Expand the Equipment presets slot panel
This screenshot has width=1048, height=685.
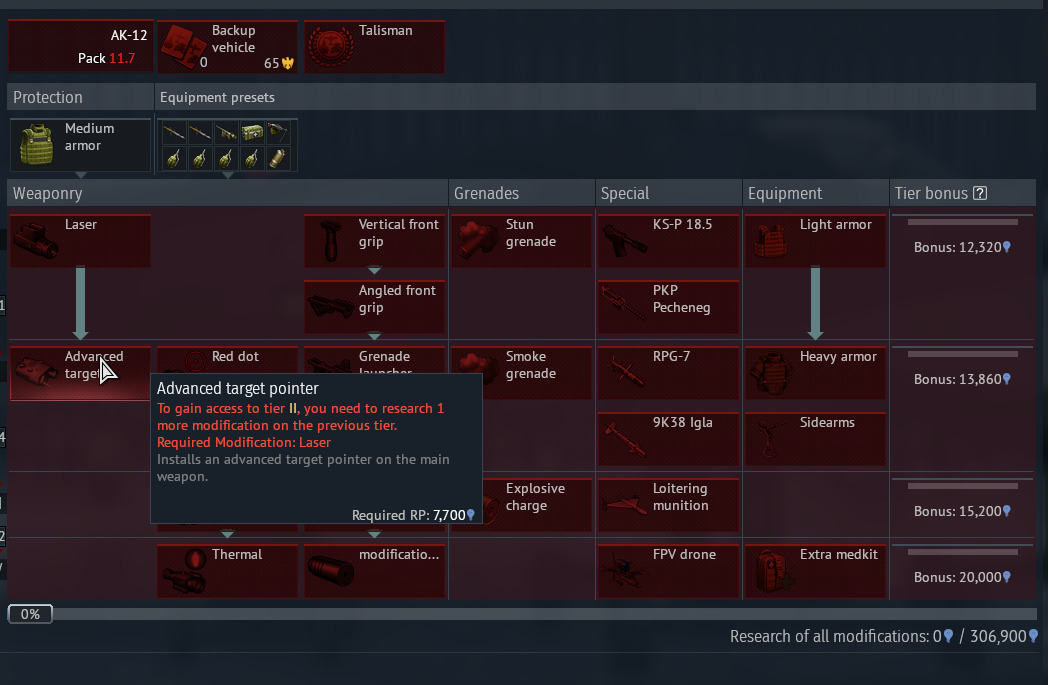227,175
